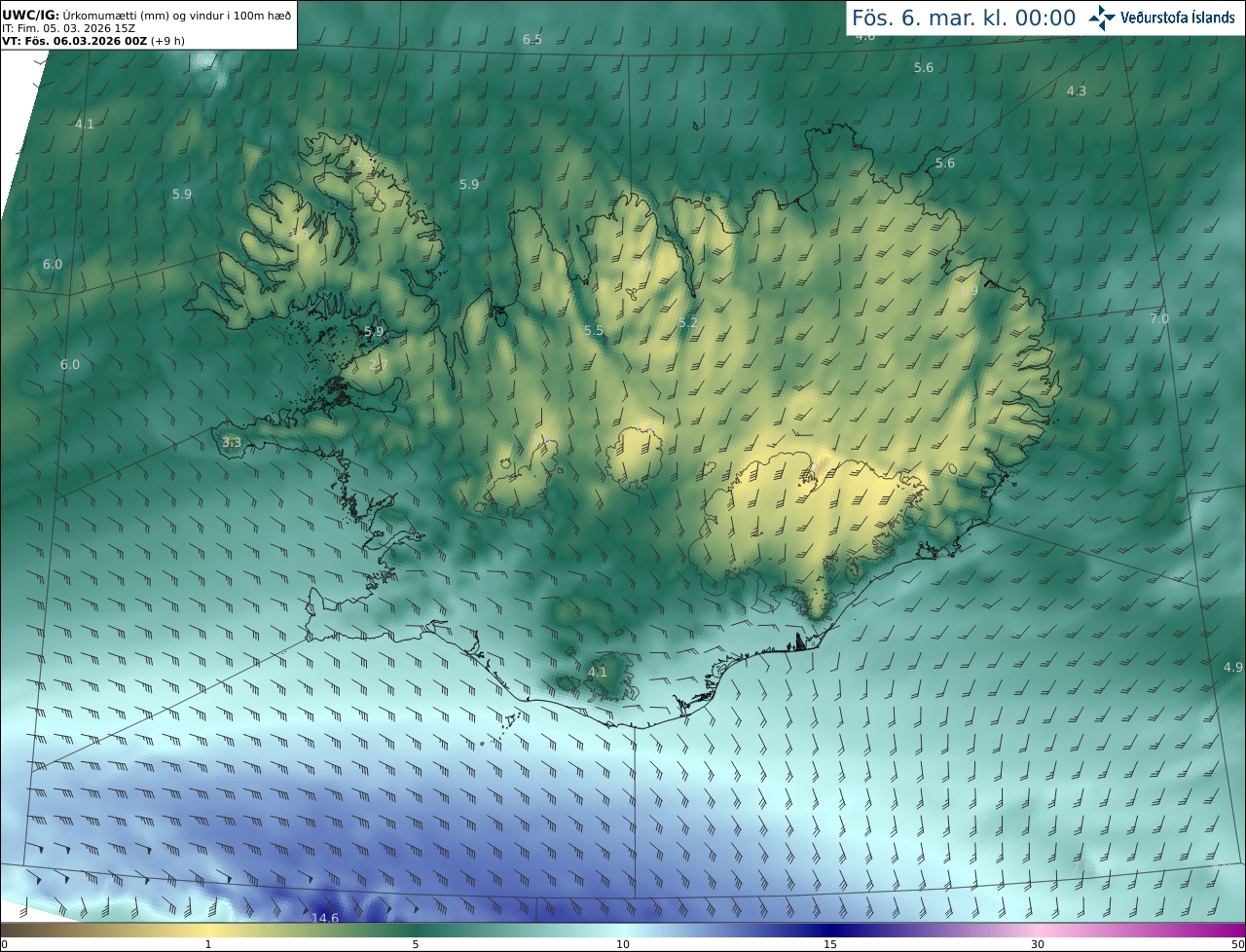The width and height of the screenshot is (1246, 952).
Task: Click the (+9 h) forecast offset
Action: 167,41
